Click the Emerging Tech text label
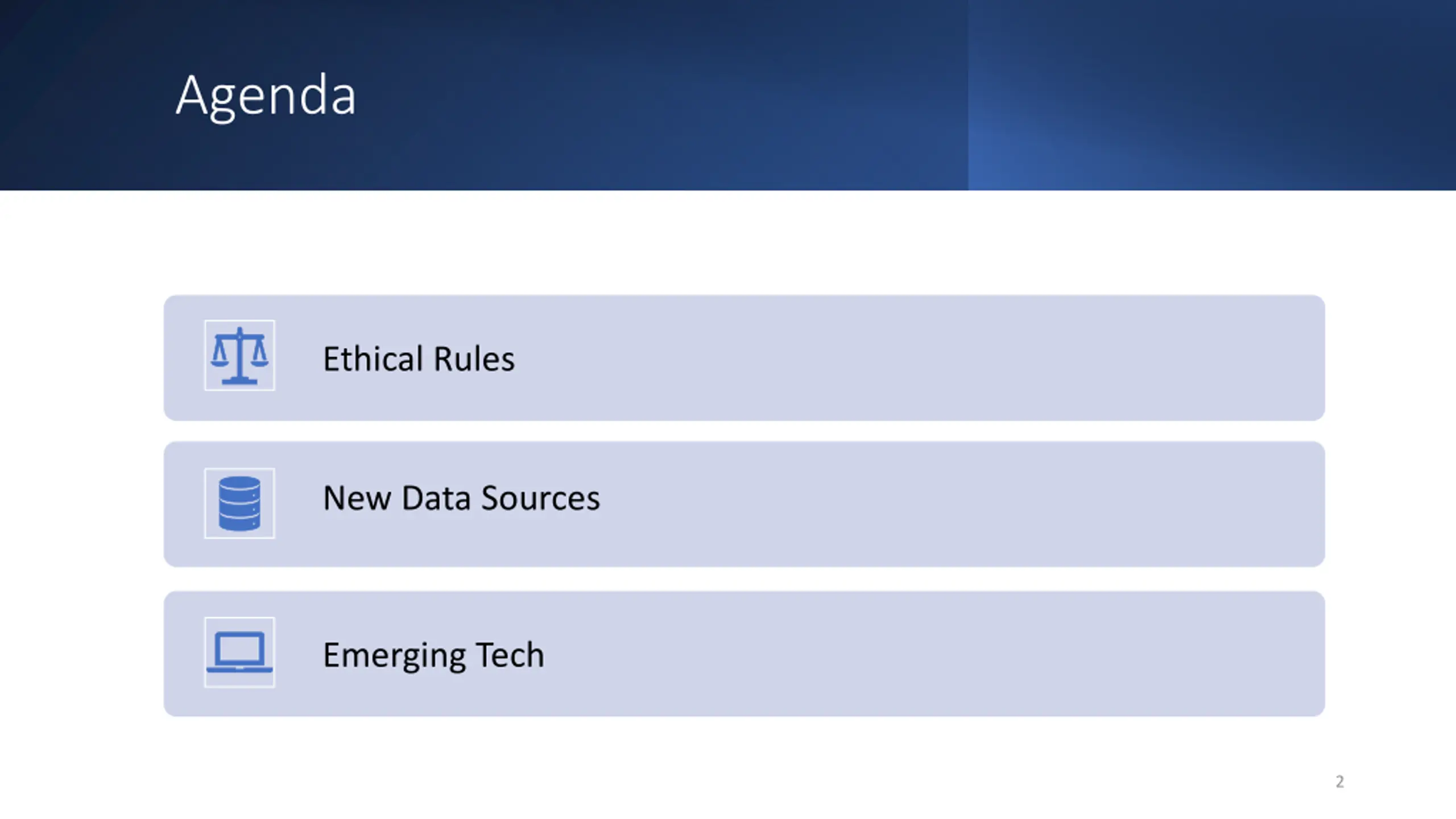This screenshot has height=819, width=1456. click(x=433, y=656)
